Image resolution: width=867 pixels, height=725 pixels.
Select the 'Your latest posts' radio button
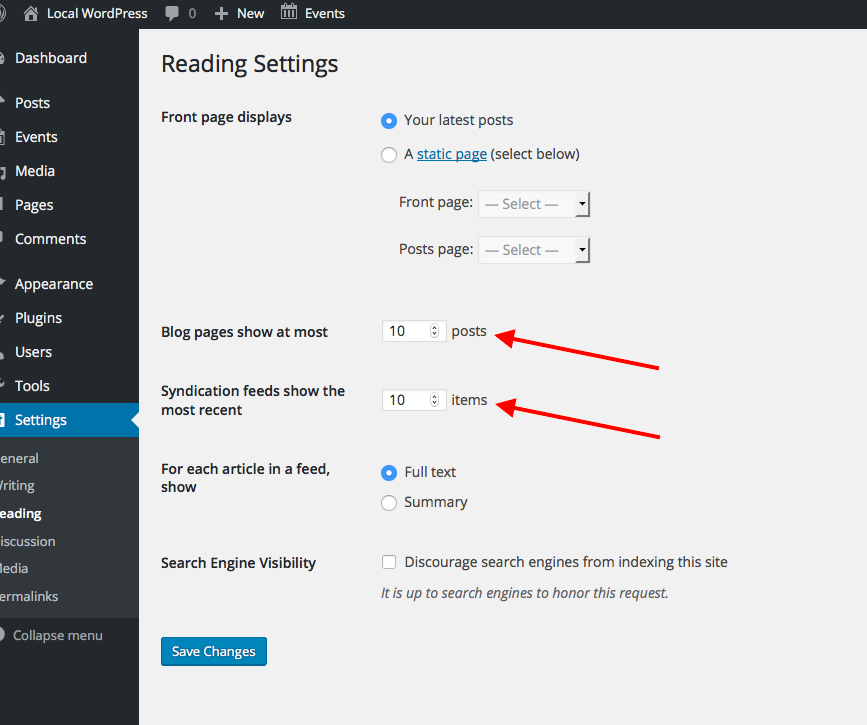coord(389,120)
